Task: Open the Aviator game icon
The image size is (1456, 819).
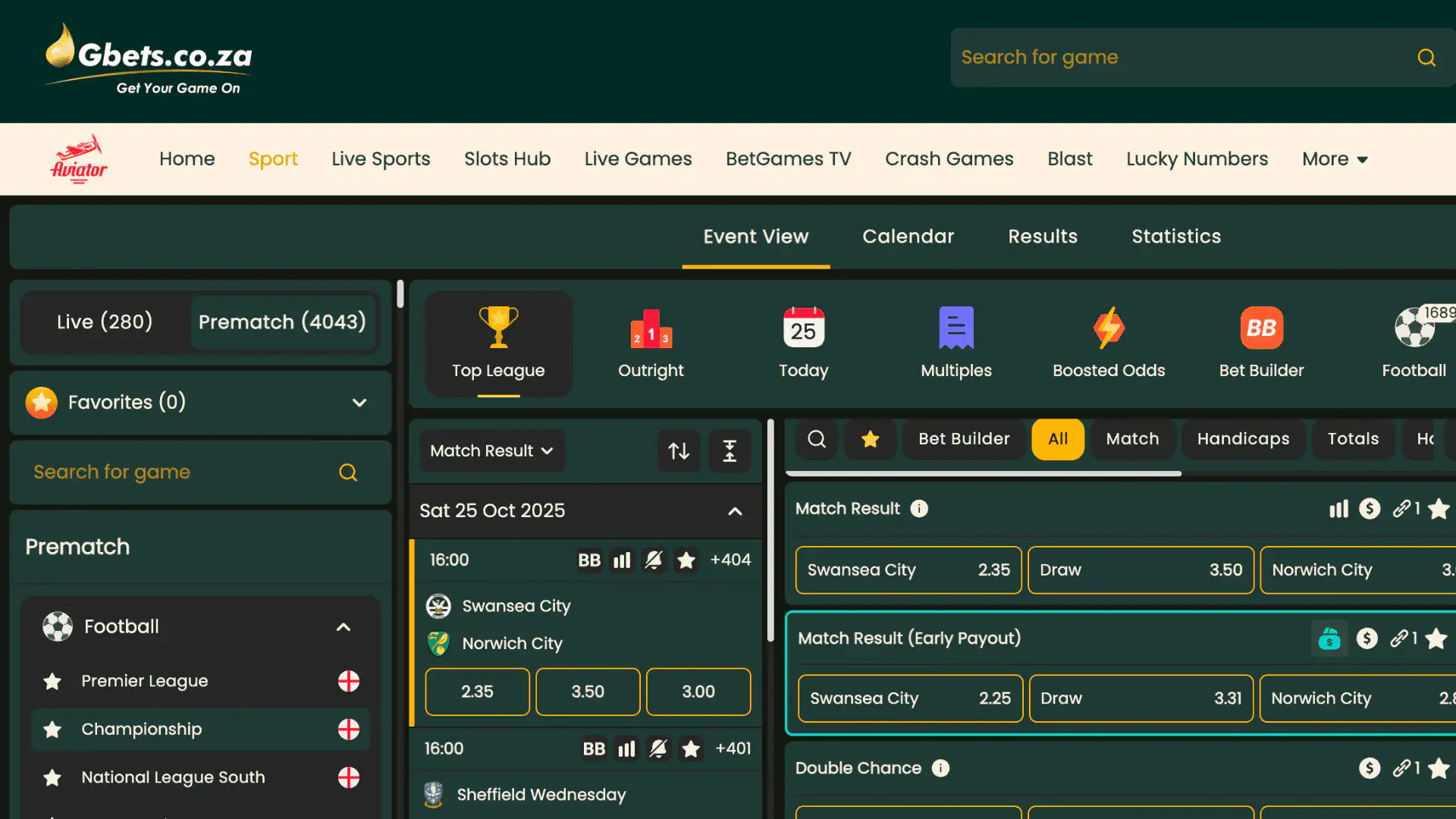Action: [78, 158]
